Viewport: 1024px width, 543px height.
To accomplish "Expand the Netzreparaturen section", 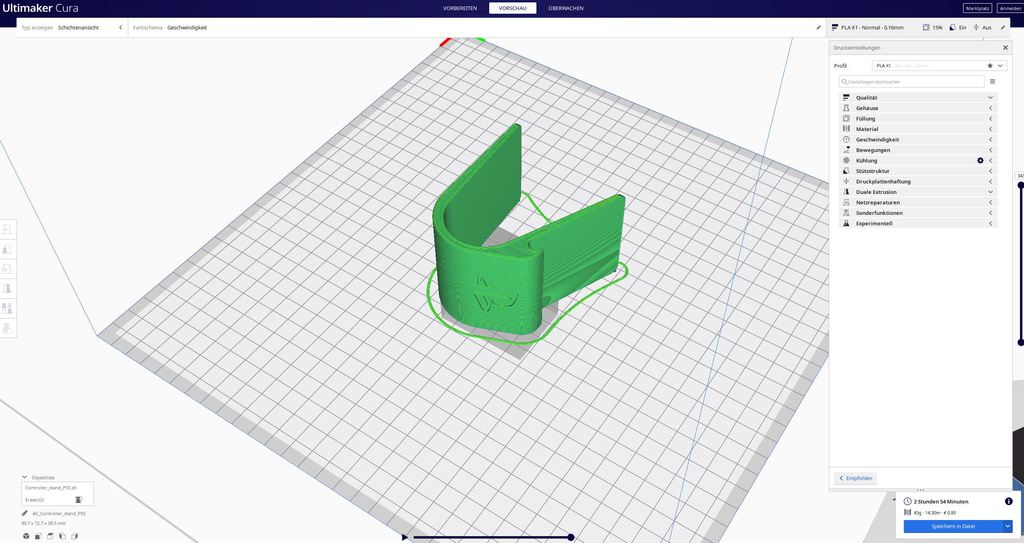I will [x=990, y=202].
